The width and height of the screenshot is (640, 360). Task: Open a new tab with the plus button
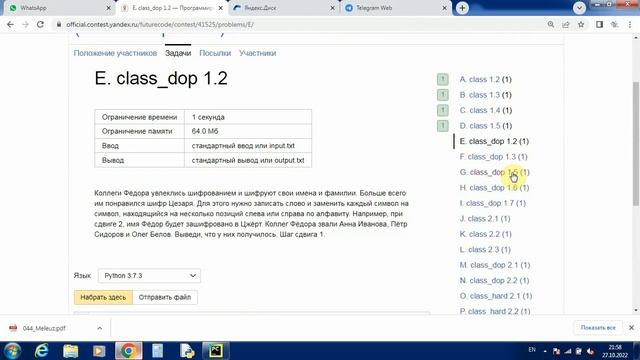[x=462, y=8]
